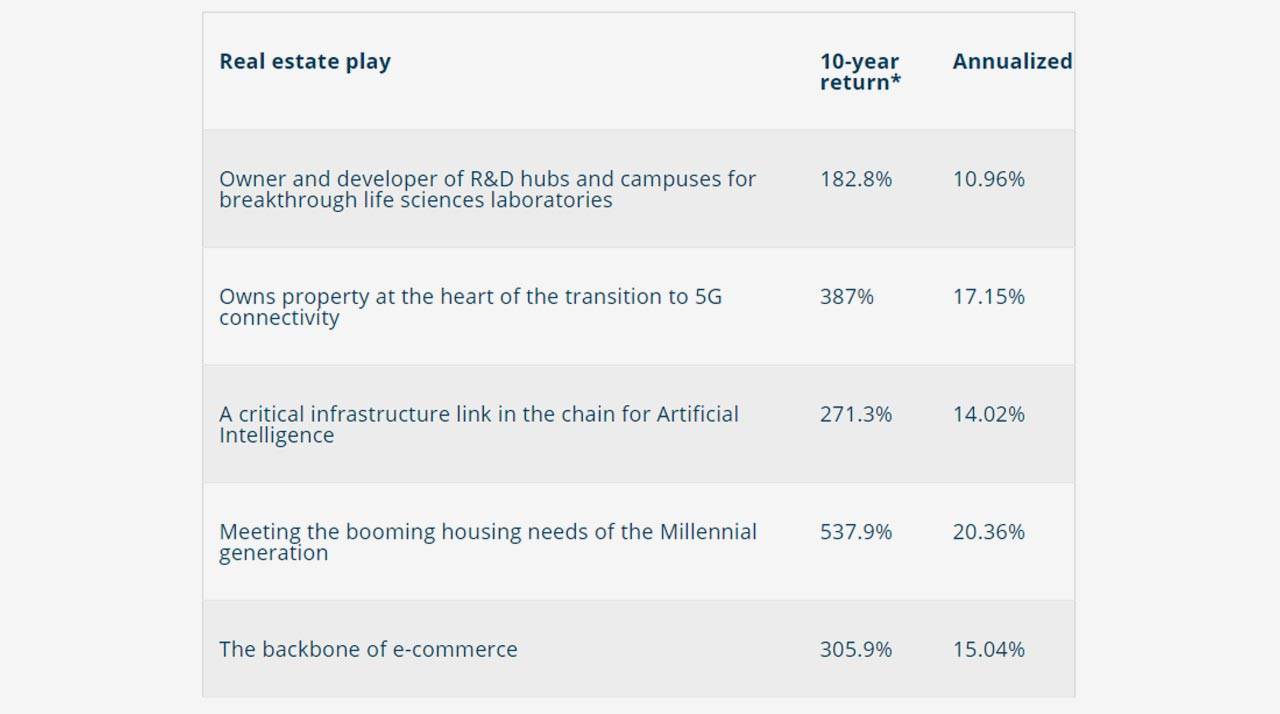
Task: Select the R&D hubs and campuses description
Action: click(x=487, y=189)
